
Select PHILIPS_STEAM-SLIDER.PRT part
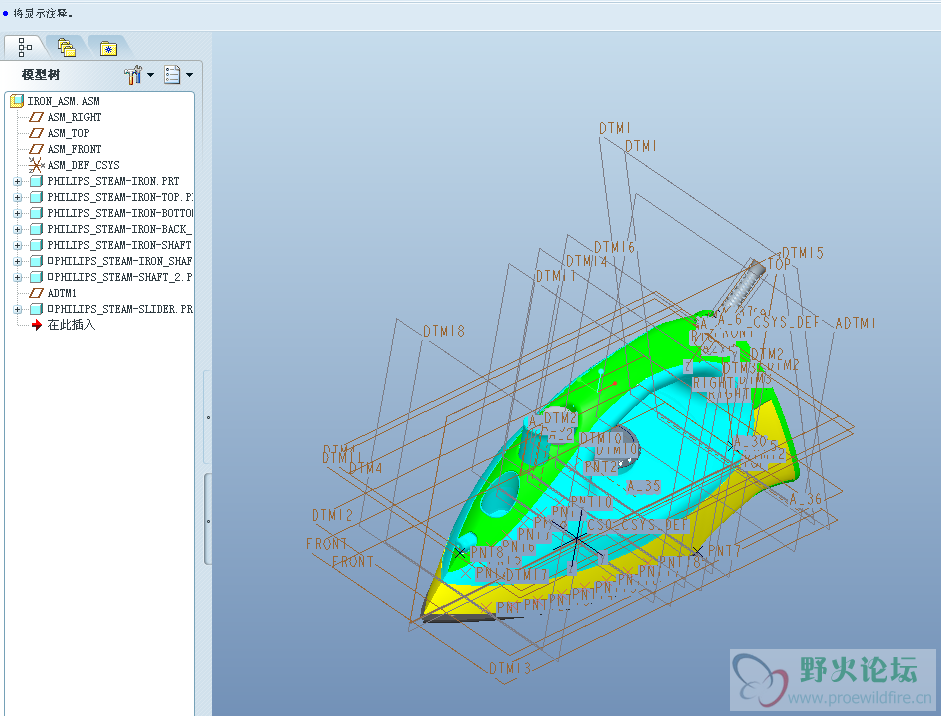tap(120, 309)
